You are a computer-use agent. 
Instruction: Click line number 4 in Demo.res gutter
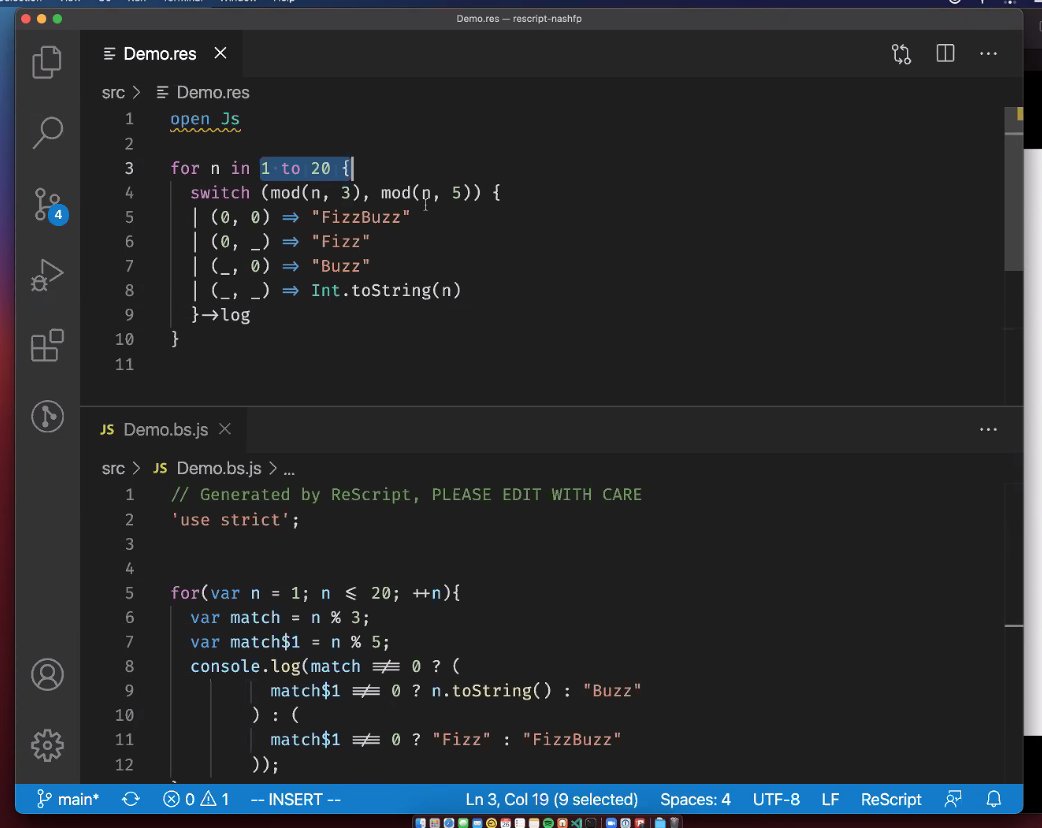tap(129, 193)
